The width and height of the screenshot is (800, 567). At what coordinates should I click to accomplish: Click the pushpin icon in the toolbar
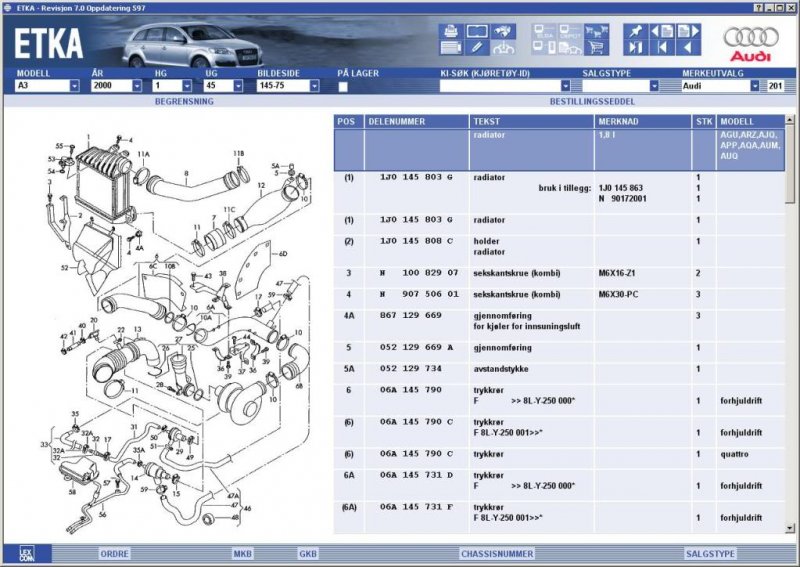[x=635, y=31]
